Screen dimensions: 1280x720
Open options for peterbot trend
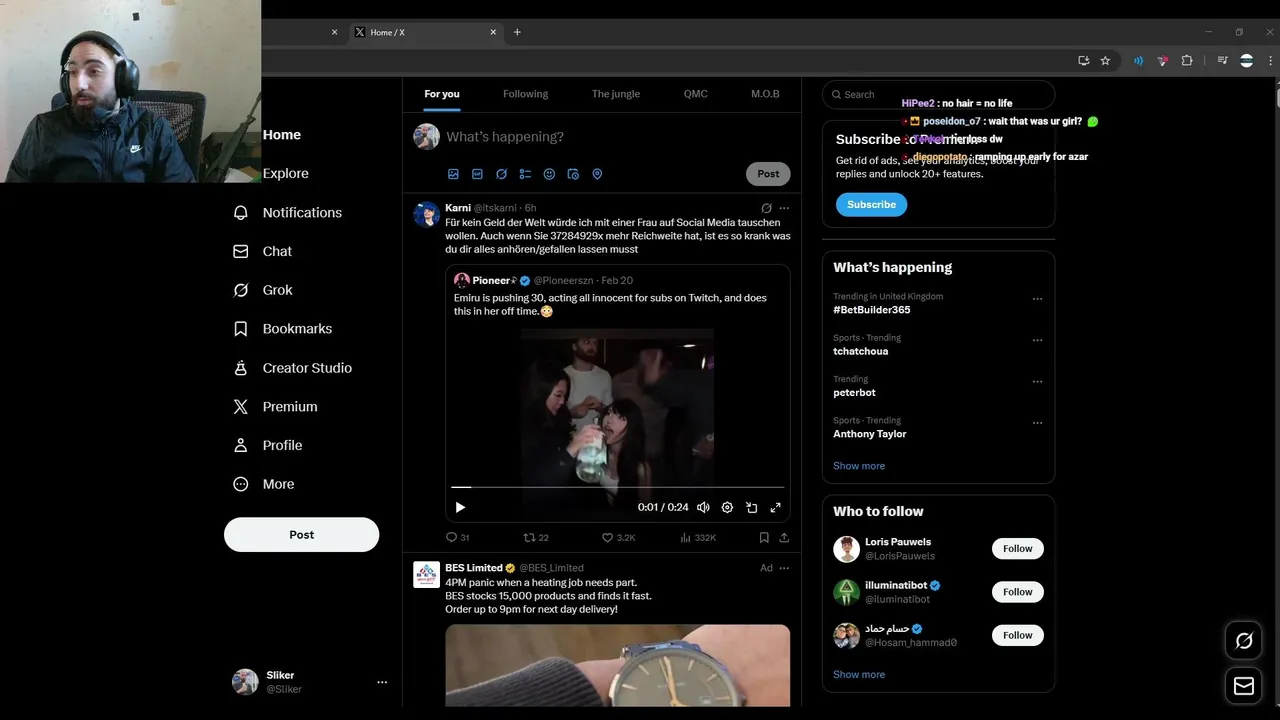pos(1037,381)
